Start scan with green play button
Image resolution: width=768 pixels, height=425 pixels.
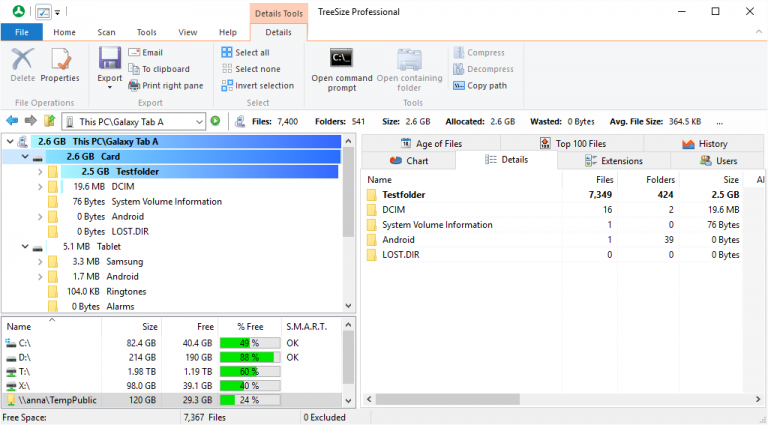(x=216, y=121)
